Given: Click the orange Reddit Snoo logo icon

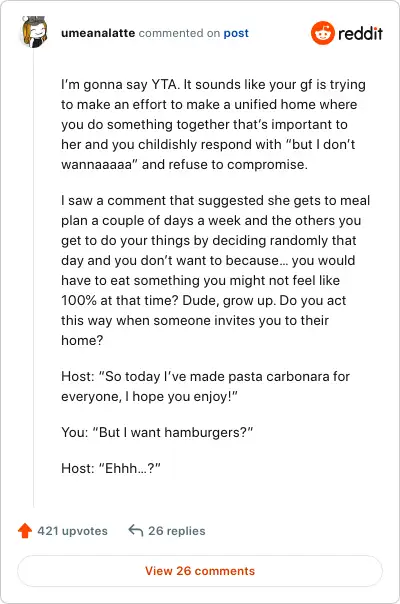Looking at the screenshot, I should coord(323,33).
